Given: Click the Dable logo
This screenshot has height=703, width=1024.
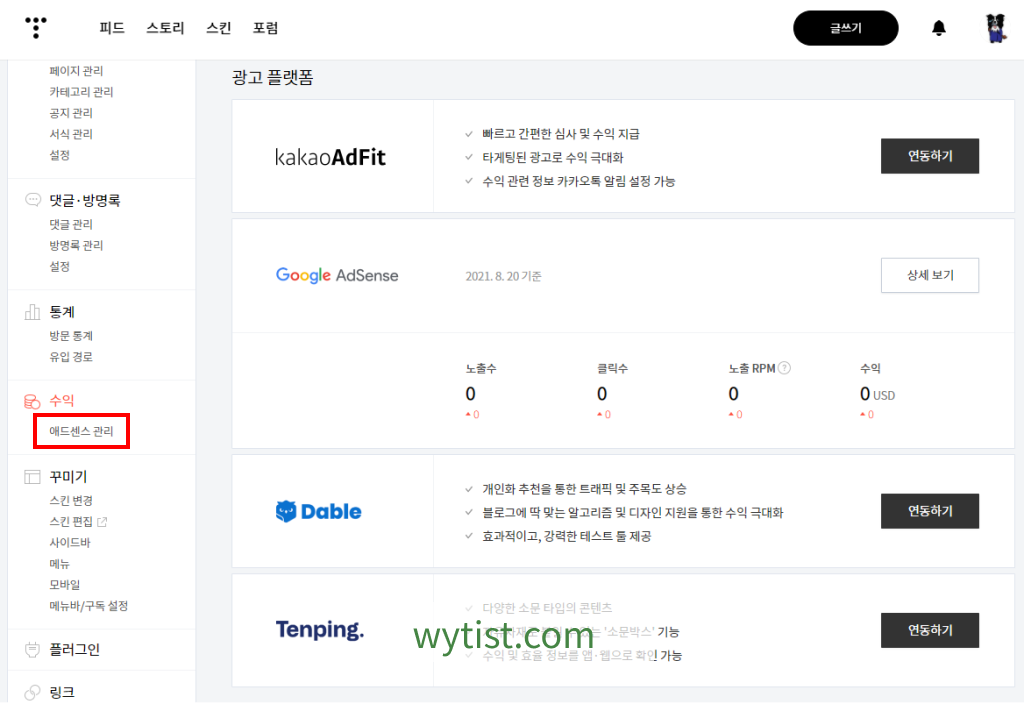Looking at the screenshot, I should tap(318, 511).
